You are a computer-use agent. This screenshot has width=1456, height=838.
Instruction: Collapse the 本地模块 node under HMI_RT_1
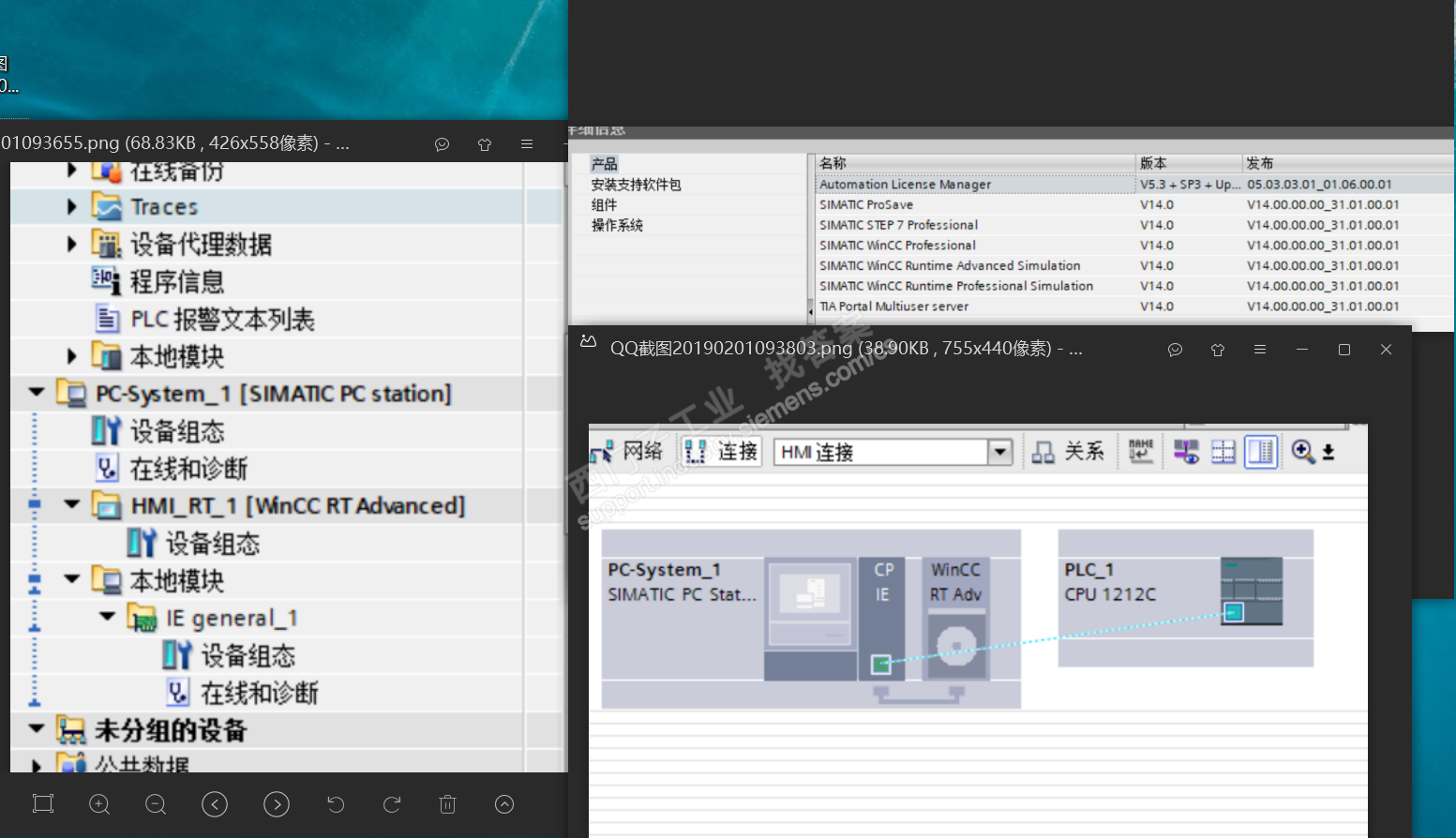71,579
